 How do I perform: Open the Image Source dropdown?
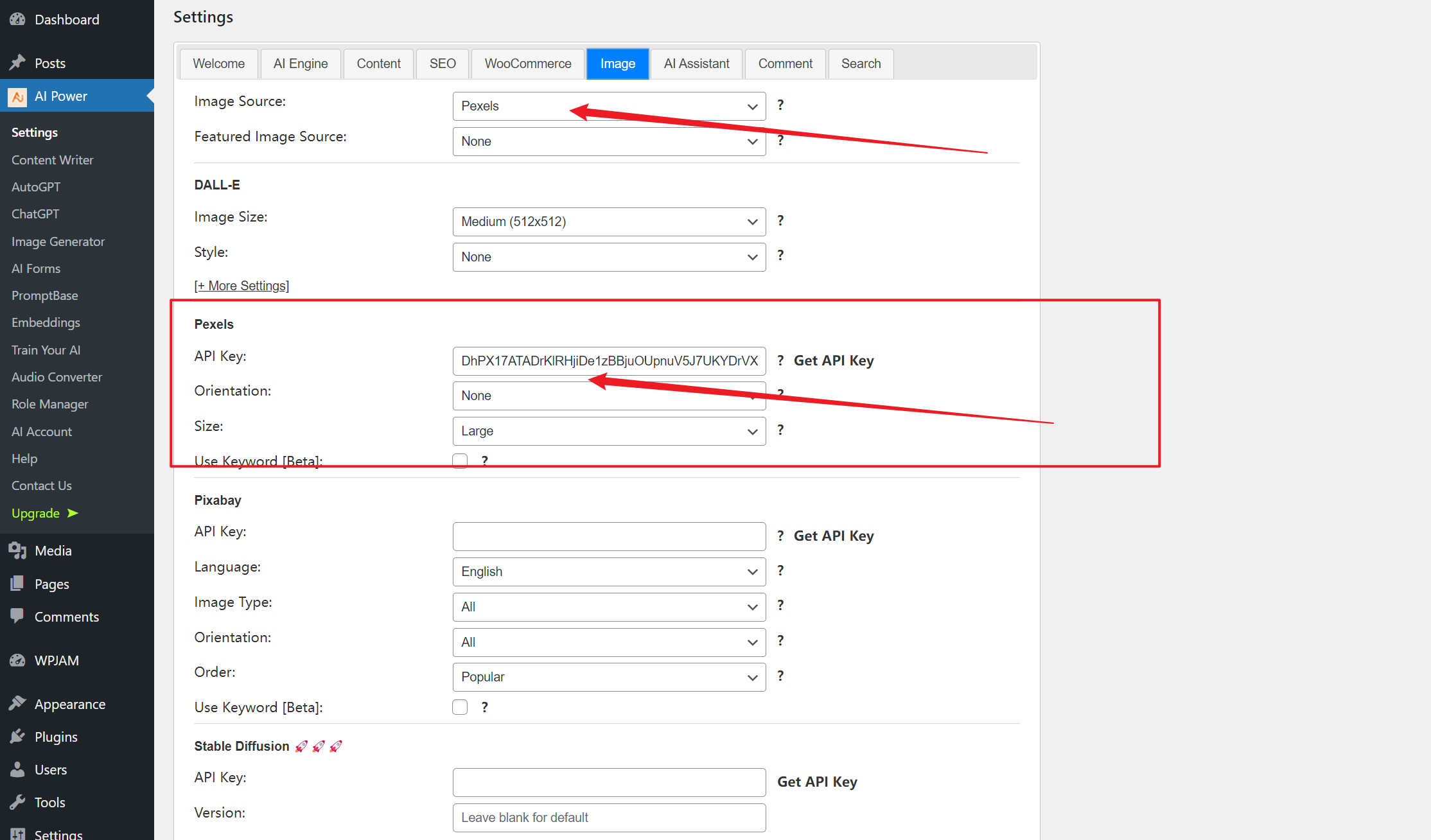[608, 106]
